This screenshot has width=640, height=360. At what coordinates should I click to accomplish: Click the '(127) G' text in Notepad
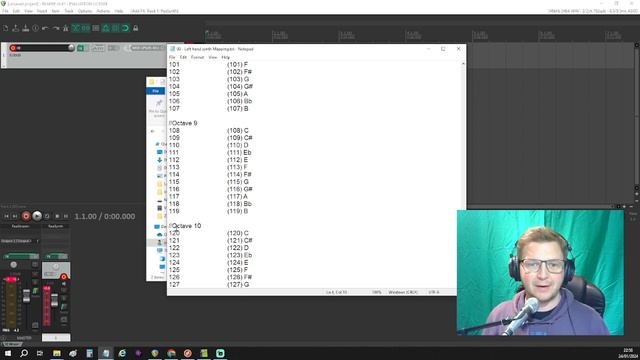[238, 284]
